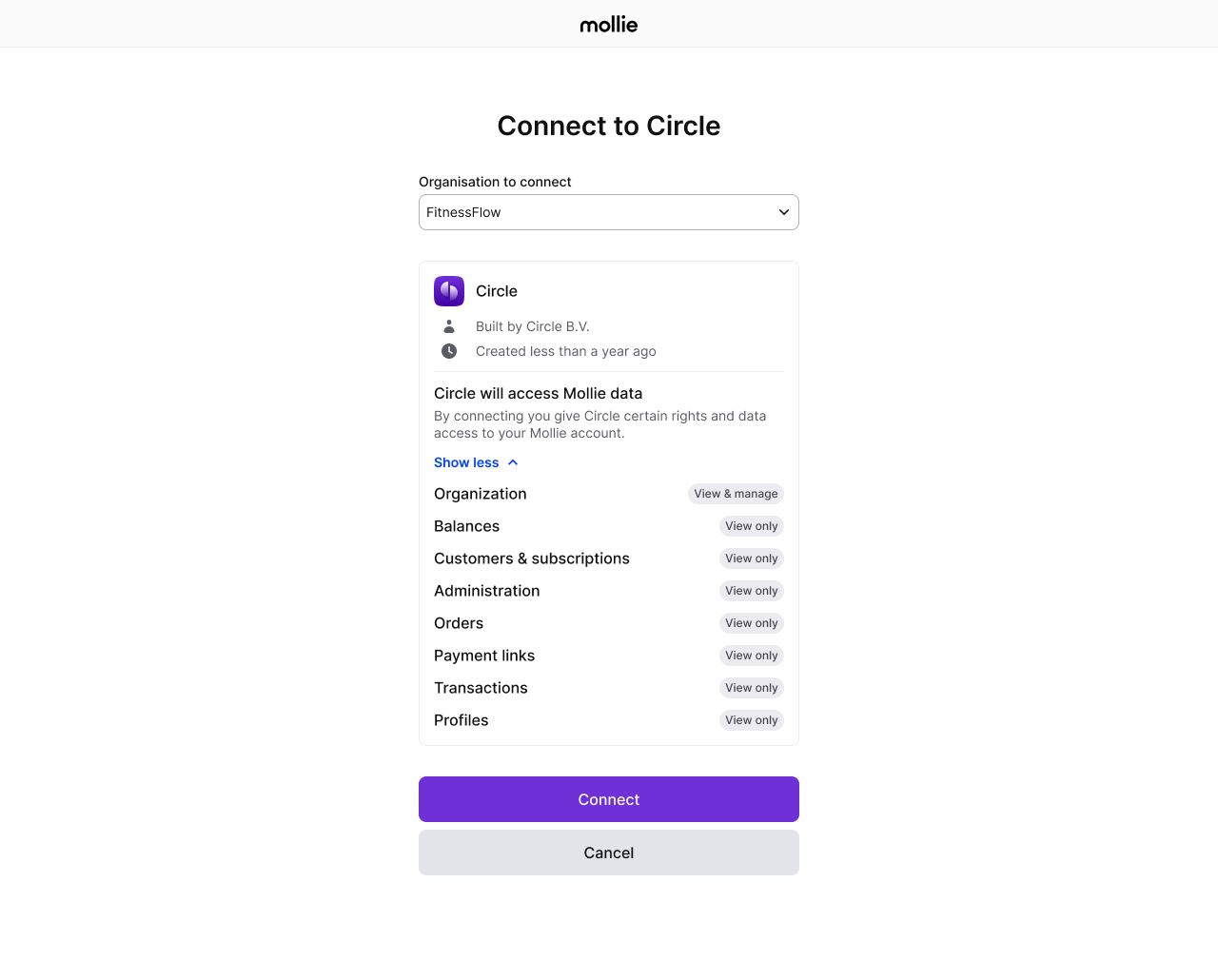The image size is (1218, 980).
Task: Click the Transactions permission label
Action: [481, 688]
